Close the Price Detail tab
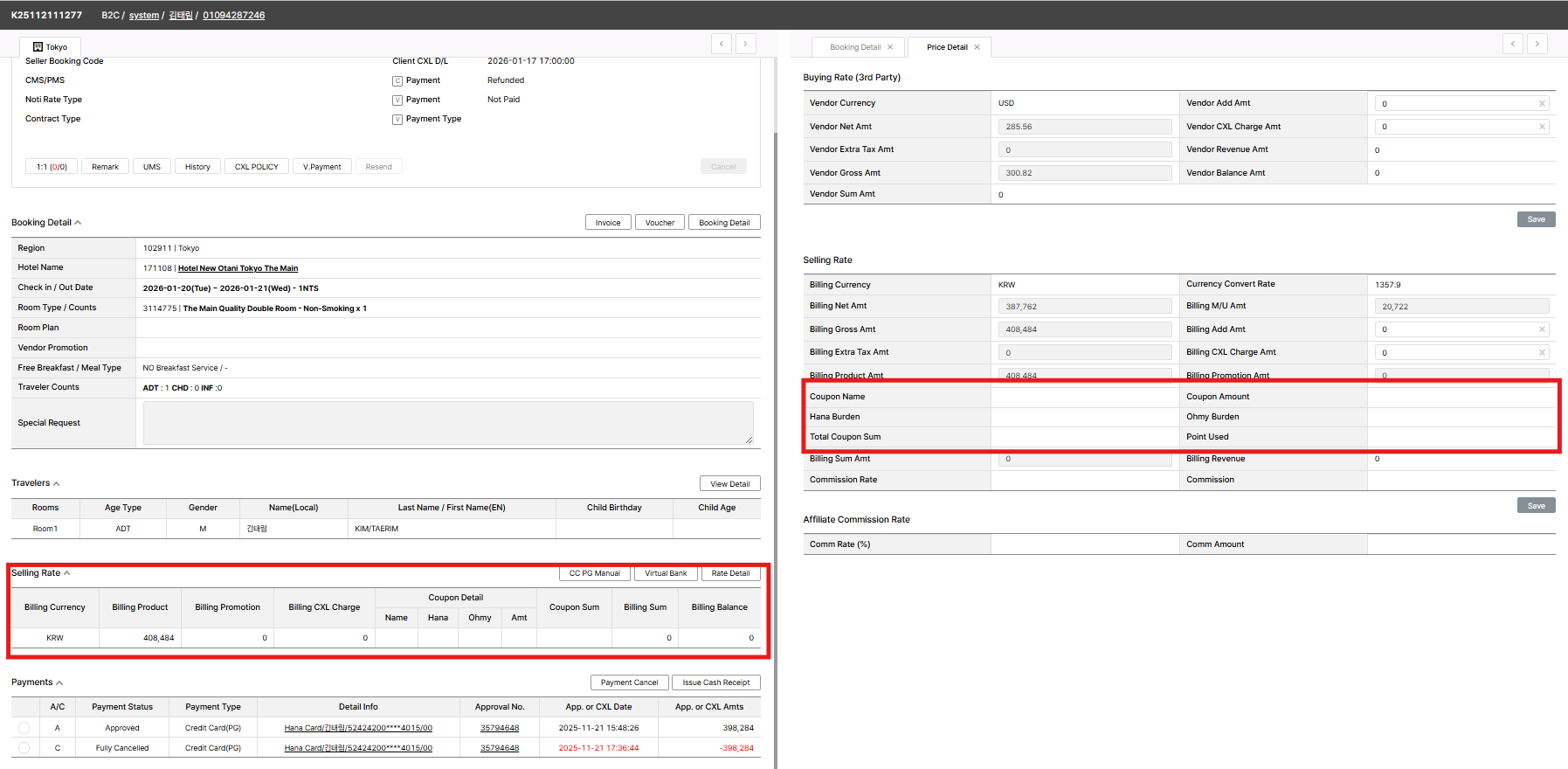The image size is (1568, 769). (x=977, y=47)
